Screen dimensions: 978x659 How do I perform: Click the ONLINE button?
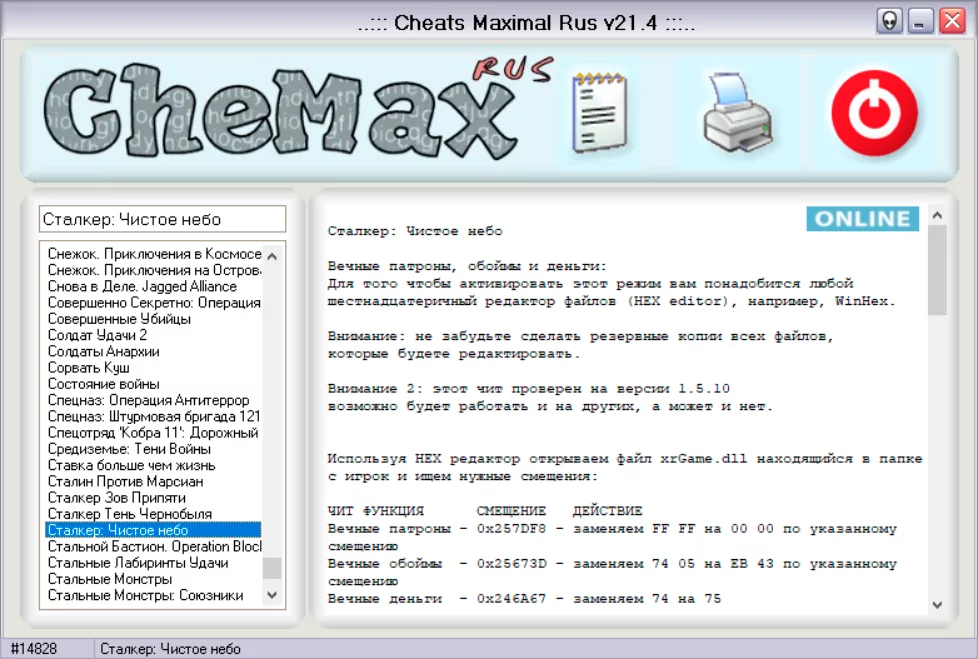pos(862,219)
